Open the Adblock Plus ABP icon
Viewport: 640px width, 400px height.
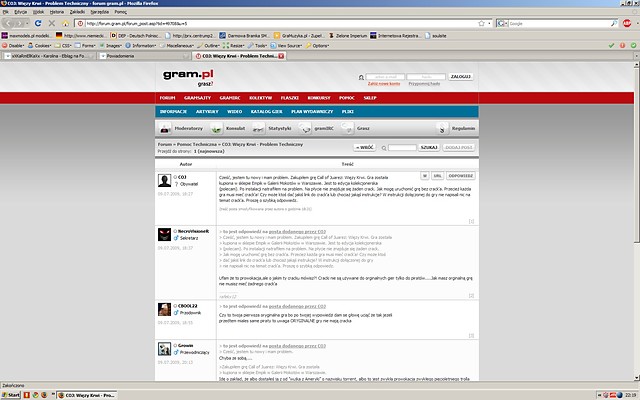627,23
